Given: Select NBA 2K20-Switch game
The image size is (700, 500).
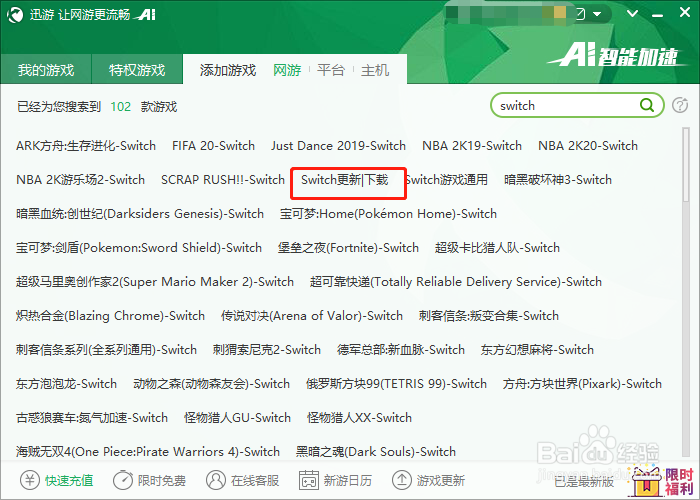Looking at the screenshot, I should point(588,146).
